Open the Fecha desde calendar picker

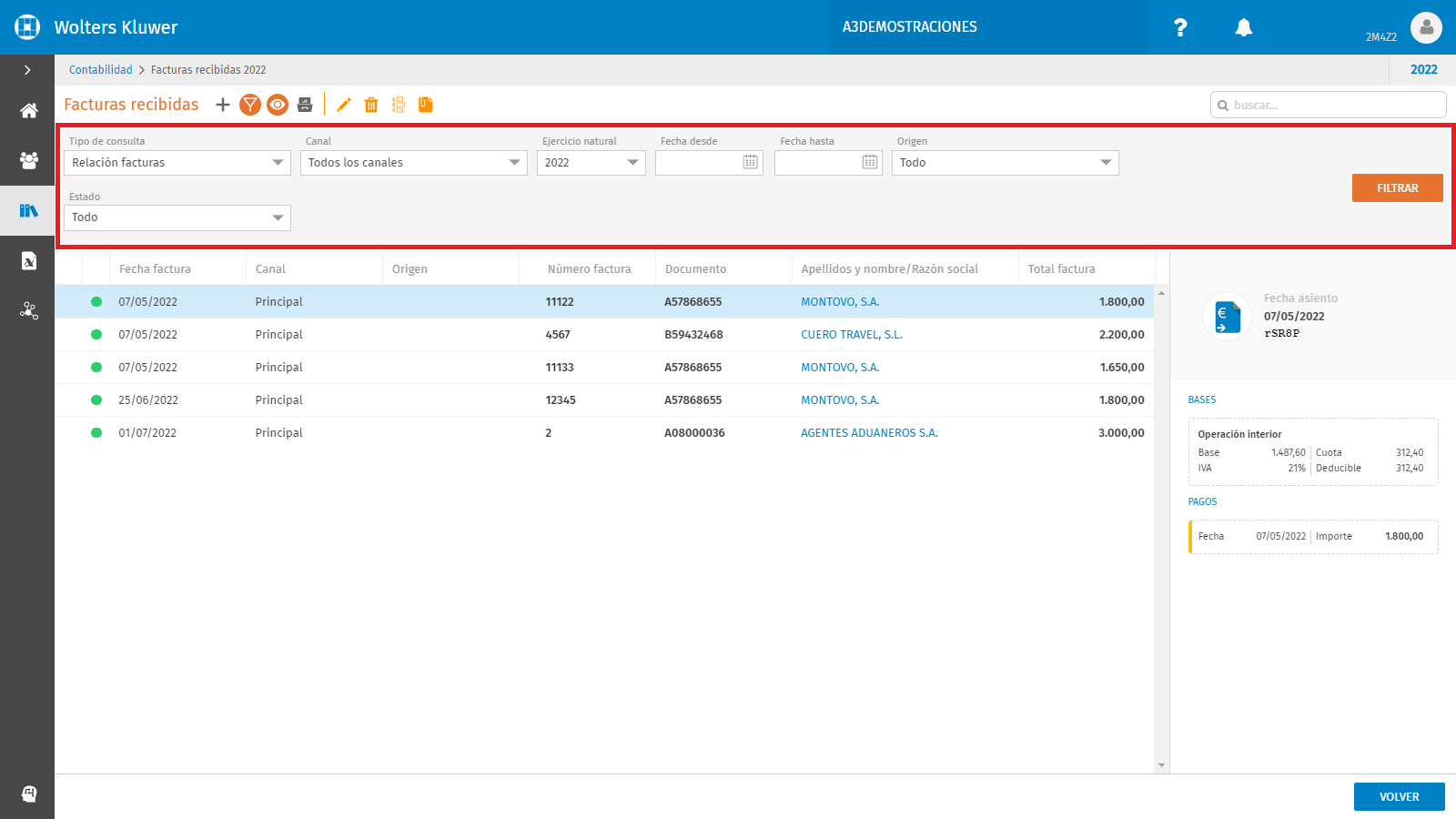tap(751, 162)
